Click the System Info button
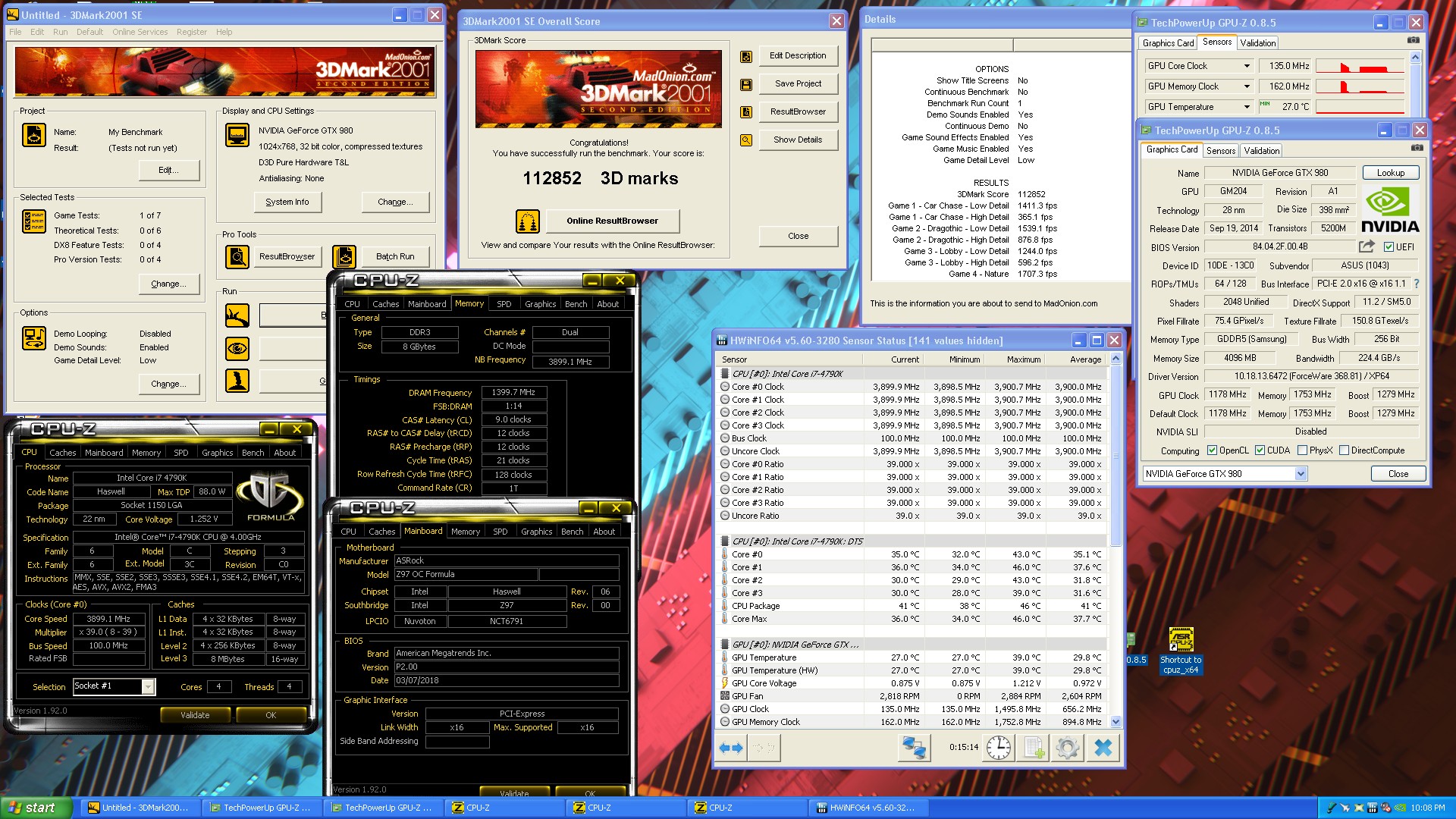The width and height of the screenshot is (1456, 819). 287,202
